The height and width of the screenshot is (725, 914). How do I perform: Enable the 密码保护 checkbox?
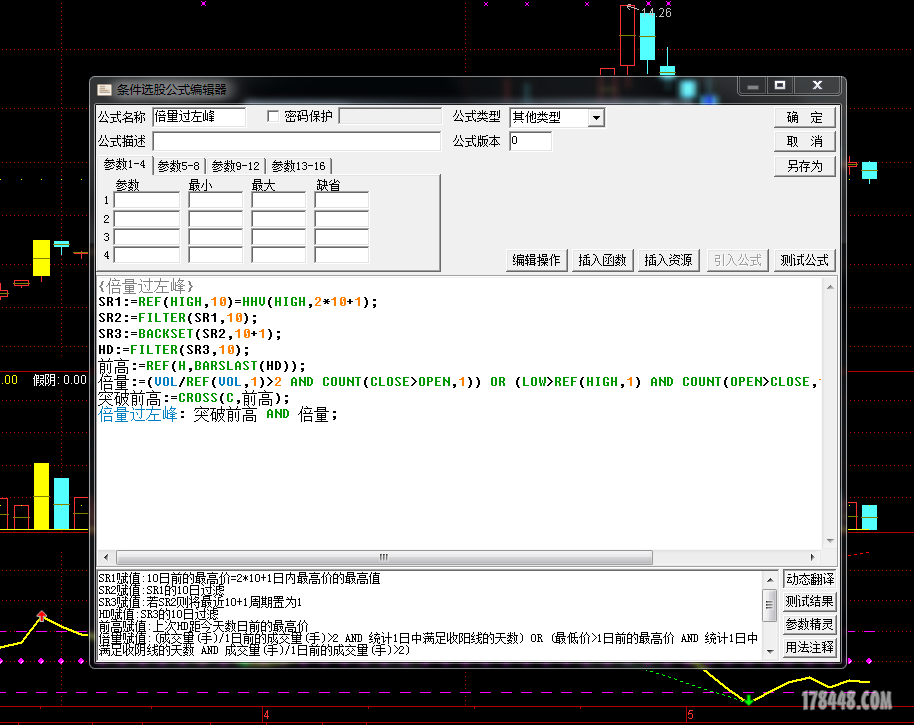coord(273,117)
